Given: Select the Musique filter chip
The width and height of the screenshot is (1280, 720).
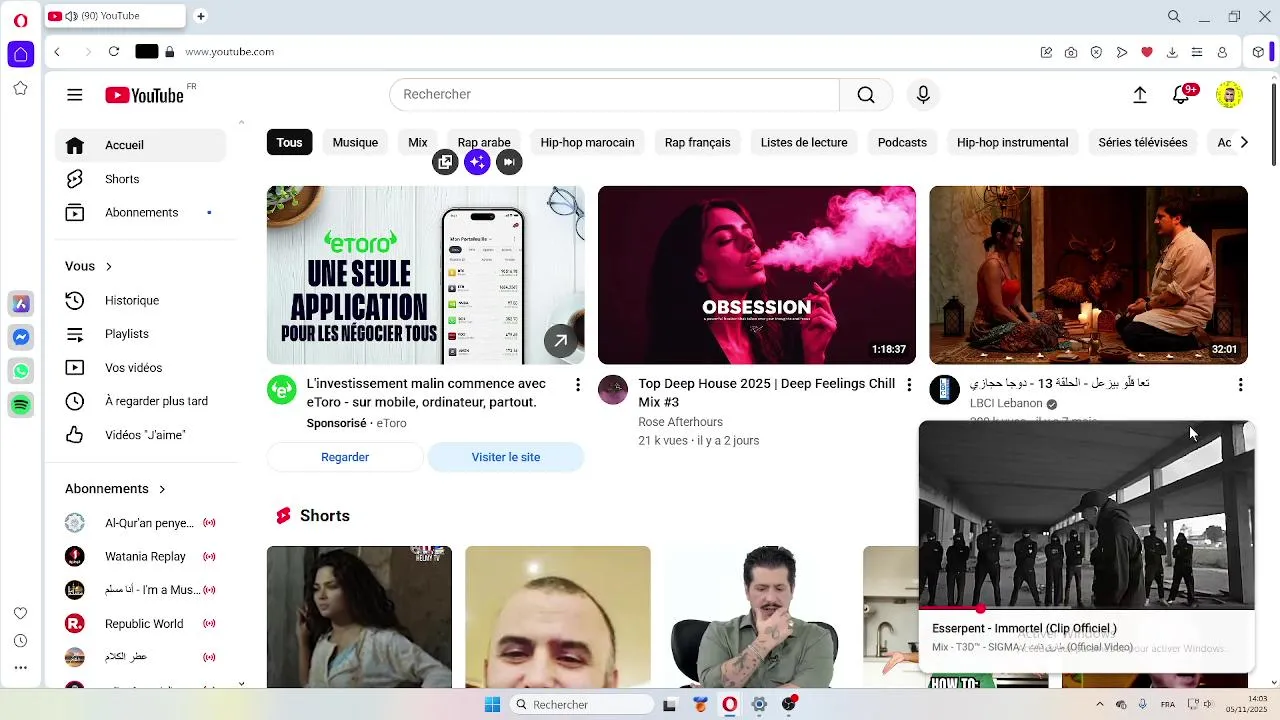Looking at the screenshot, I should coord(355,142).
